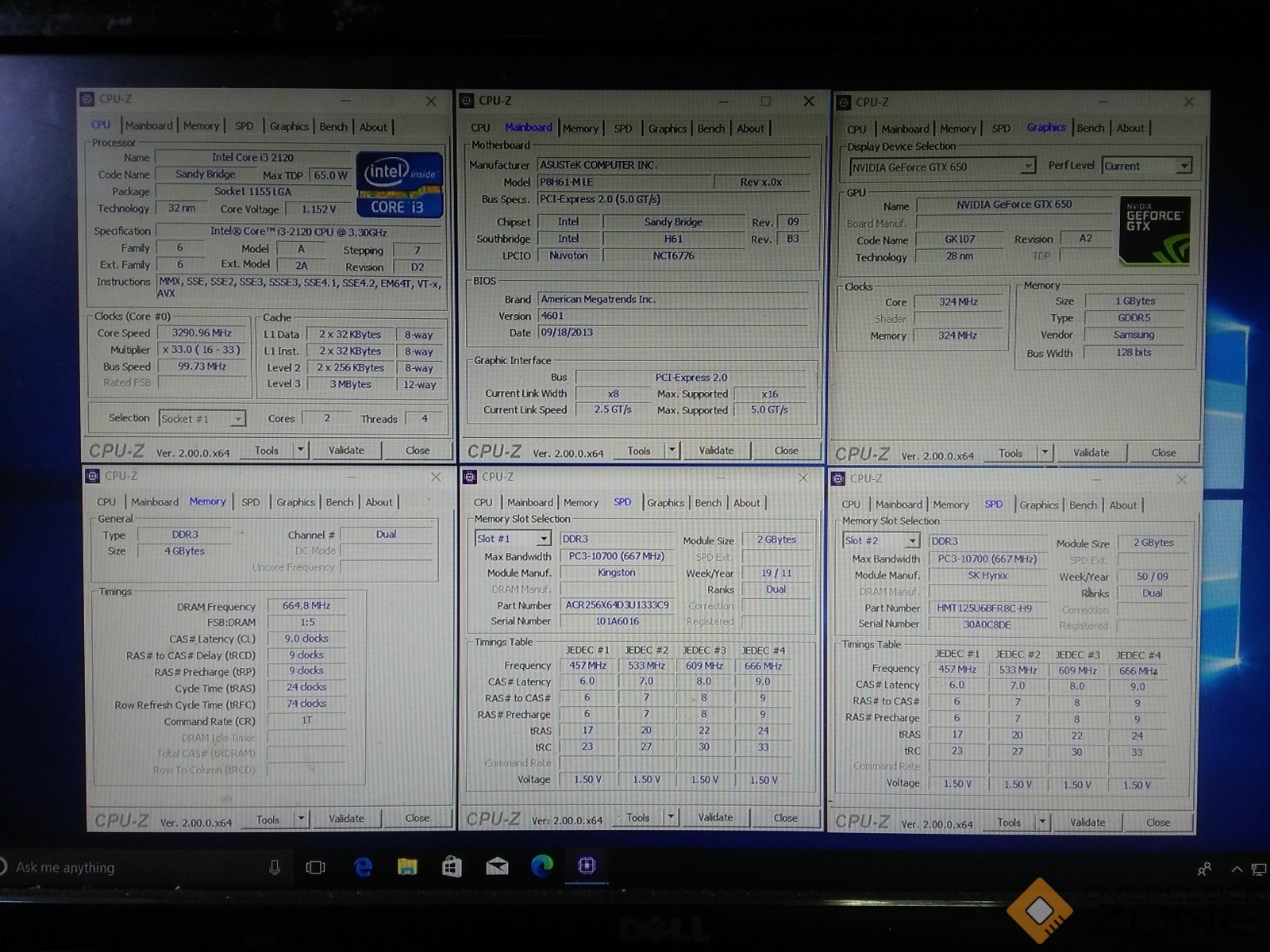
Task: Launch Internet Explorer from the taskbar
Action: click(363, 867)
